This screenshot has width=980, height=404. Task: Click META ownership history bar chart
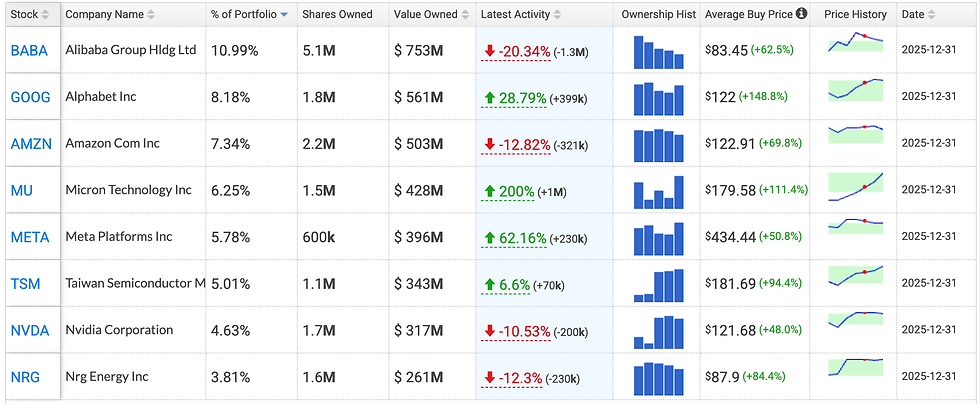pos(659,239)
